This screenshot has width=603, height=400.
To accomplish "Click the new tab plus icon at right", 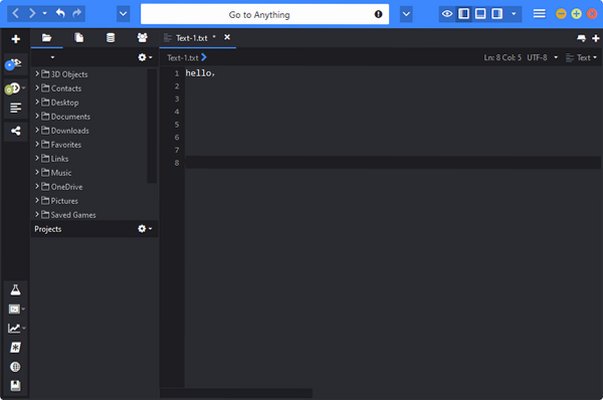I will (x=596, y=38).
